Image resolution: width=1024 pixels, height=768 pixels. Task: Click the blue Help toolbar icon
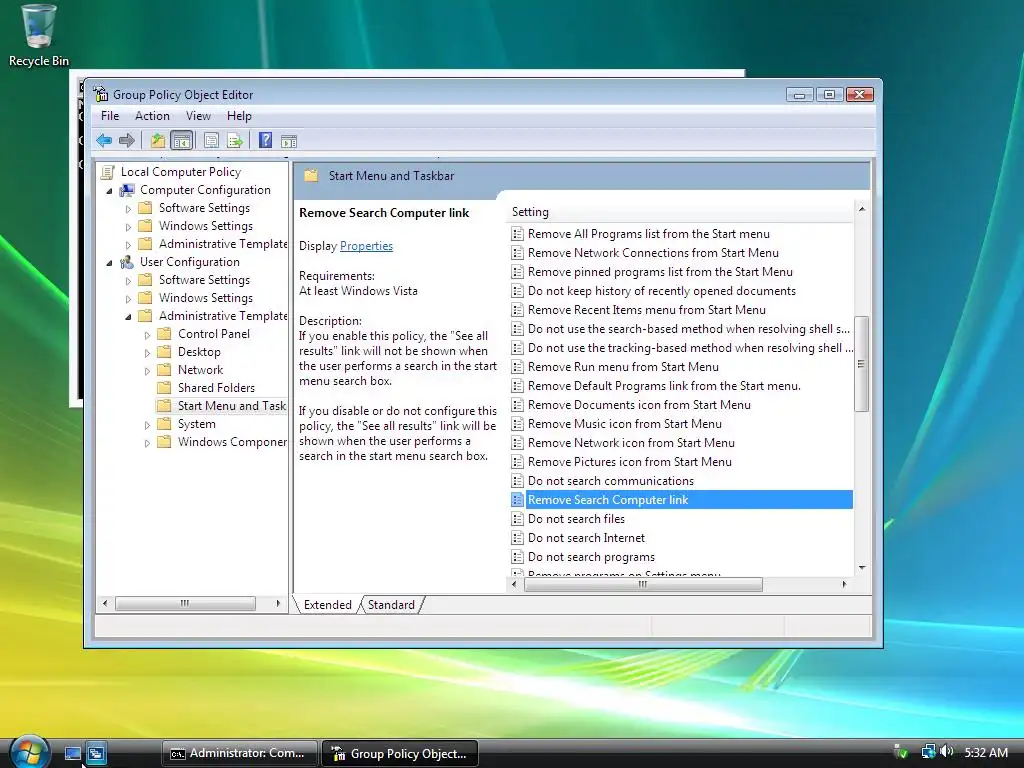(265, 140)
